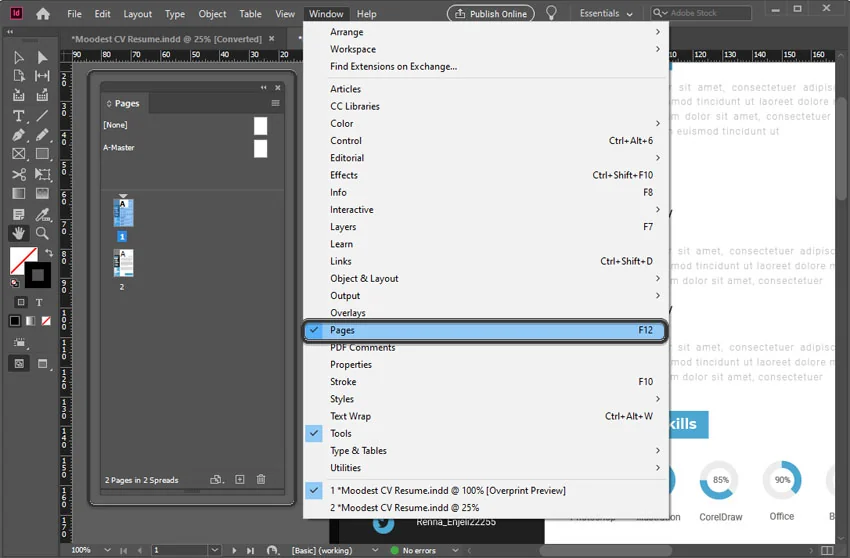Select the Line tool
Viewport: 850px width, 558px height.
pyautogui.click(x=42, y=116)
